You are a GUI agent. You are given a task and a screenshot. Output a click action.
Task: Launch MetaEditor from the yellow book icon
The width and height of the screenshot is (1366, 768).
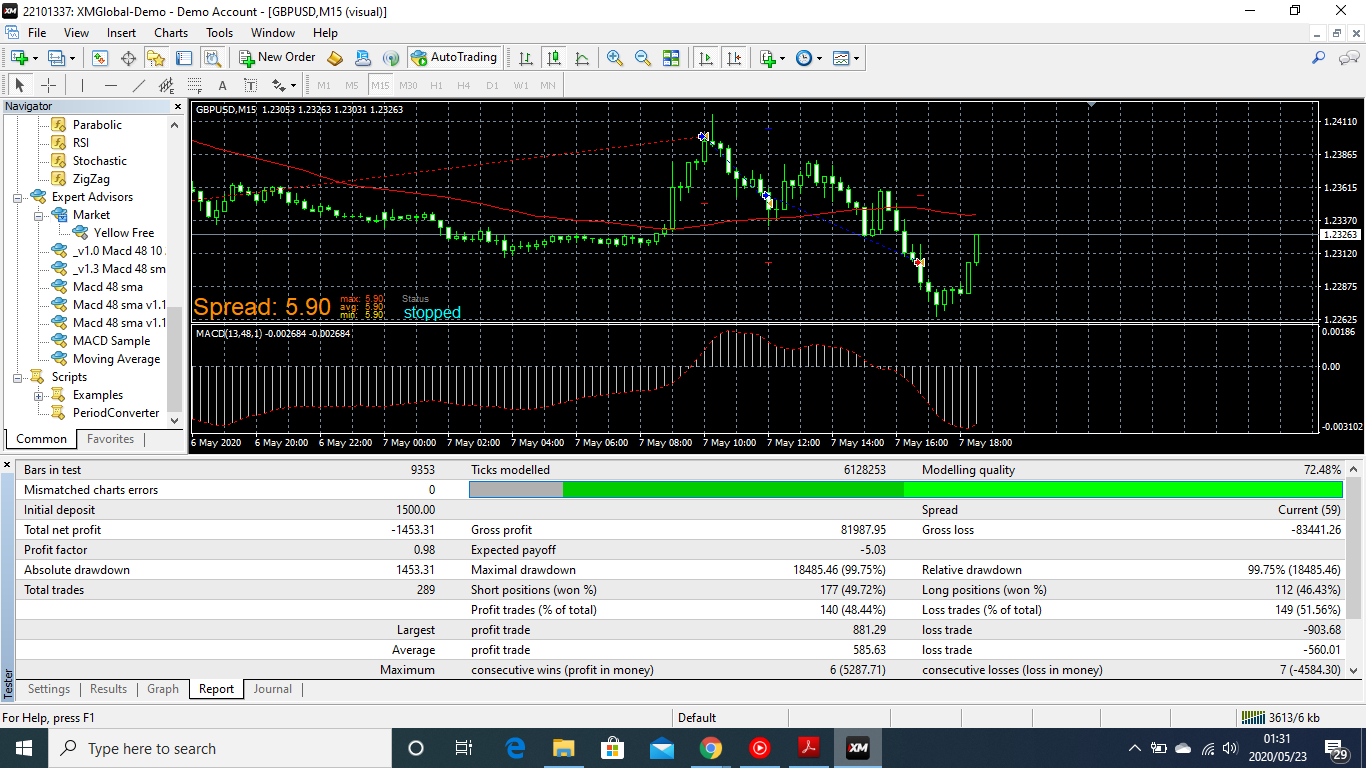click(335, 58)
